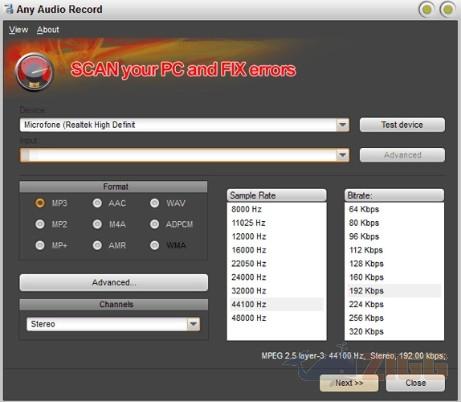Select the ADPCM format radio button

(155, 224)
